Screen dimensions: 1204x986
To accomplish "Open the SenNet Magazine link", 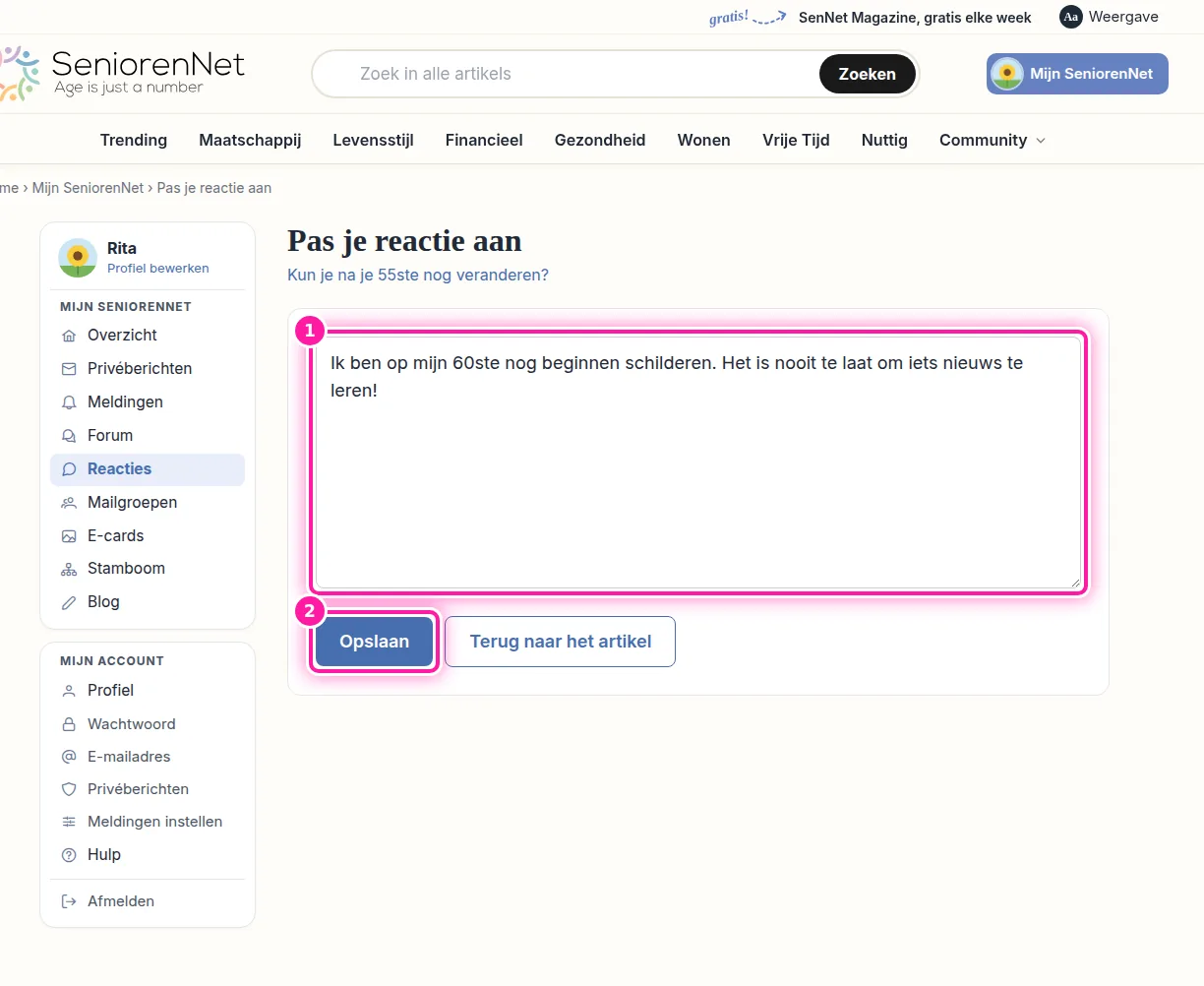I will tap(915, 17).
